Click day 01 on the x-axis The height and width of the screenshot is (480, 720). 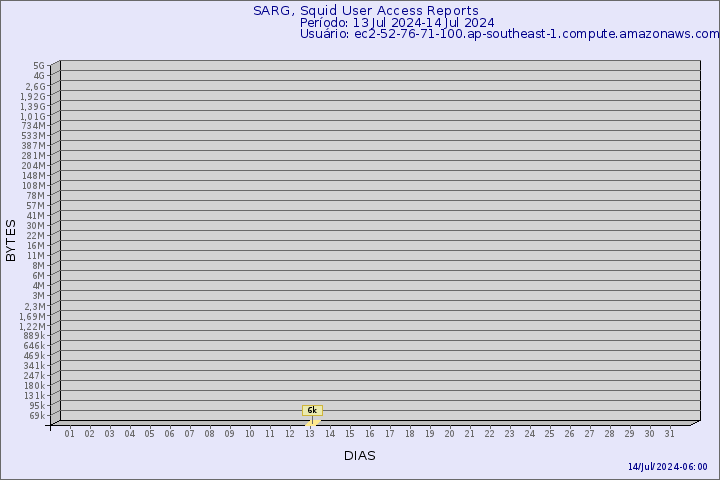(69, 434)
